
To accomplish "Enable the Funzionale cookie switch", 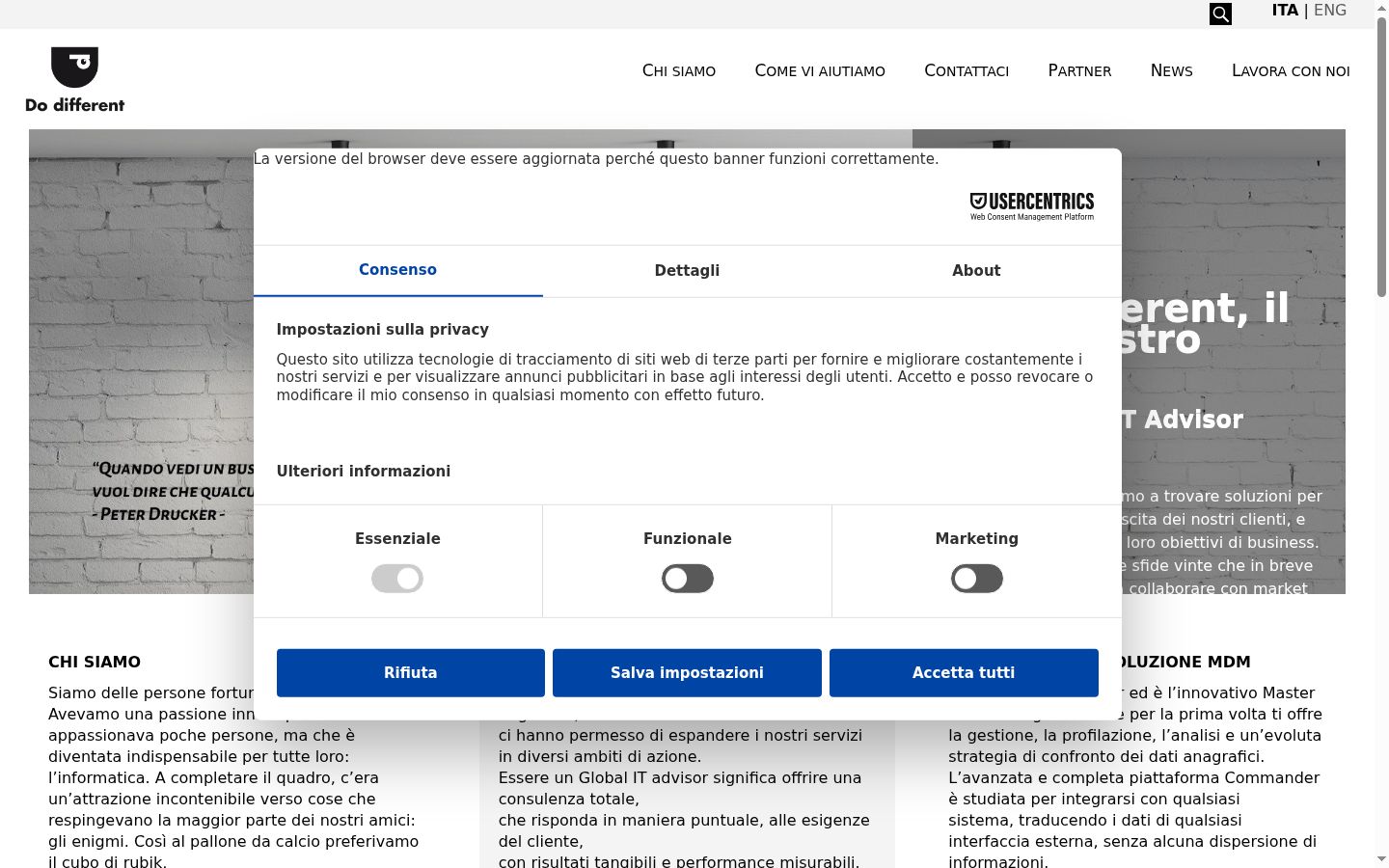I will (x=688, y=579).
